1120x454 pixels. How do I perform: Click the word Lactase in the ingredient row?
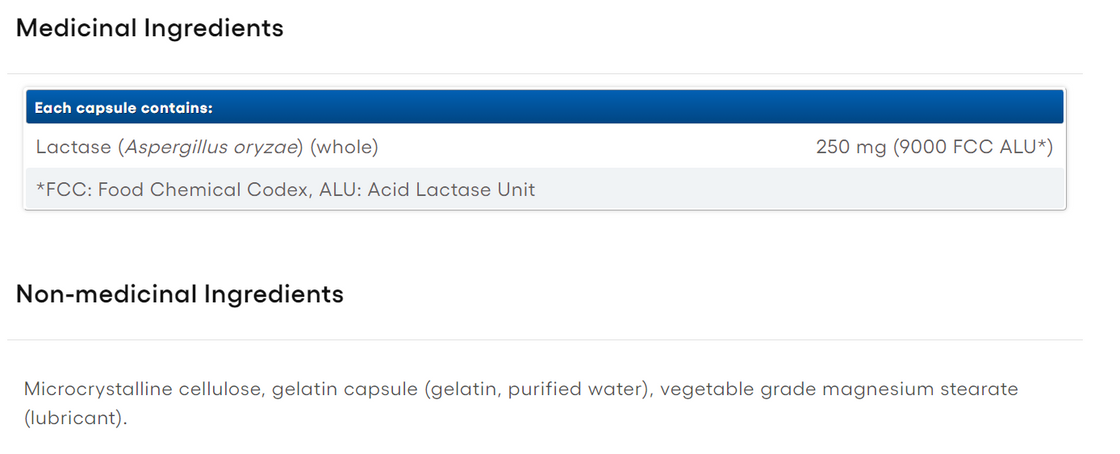click(73, 148)
